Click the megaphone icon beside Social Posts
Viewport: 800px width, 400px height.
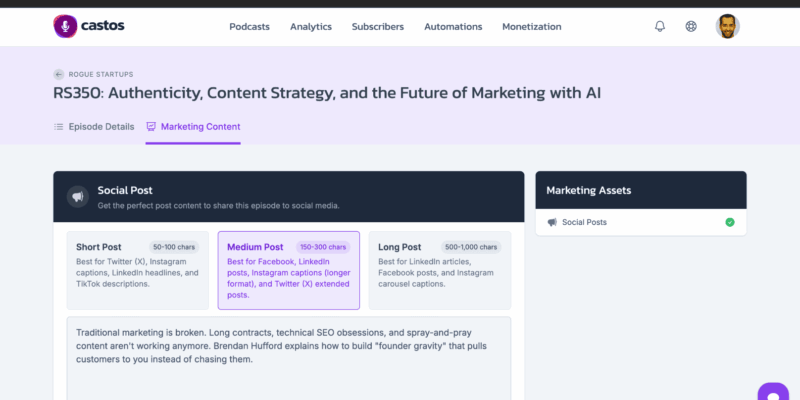click(552, 222)
